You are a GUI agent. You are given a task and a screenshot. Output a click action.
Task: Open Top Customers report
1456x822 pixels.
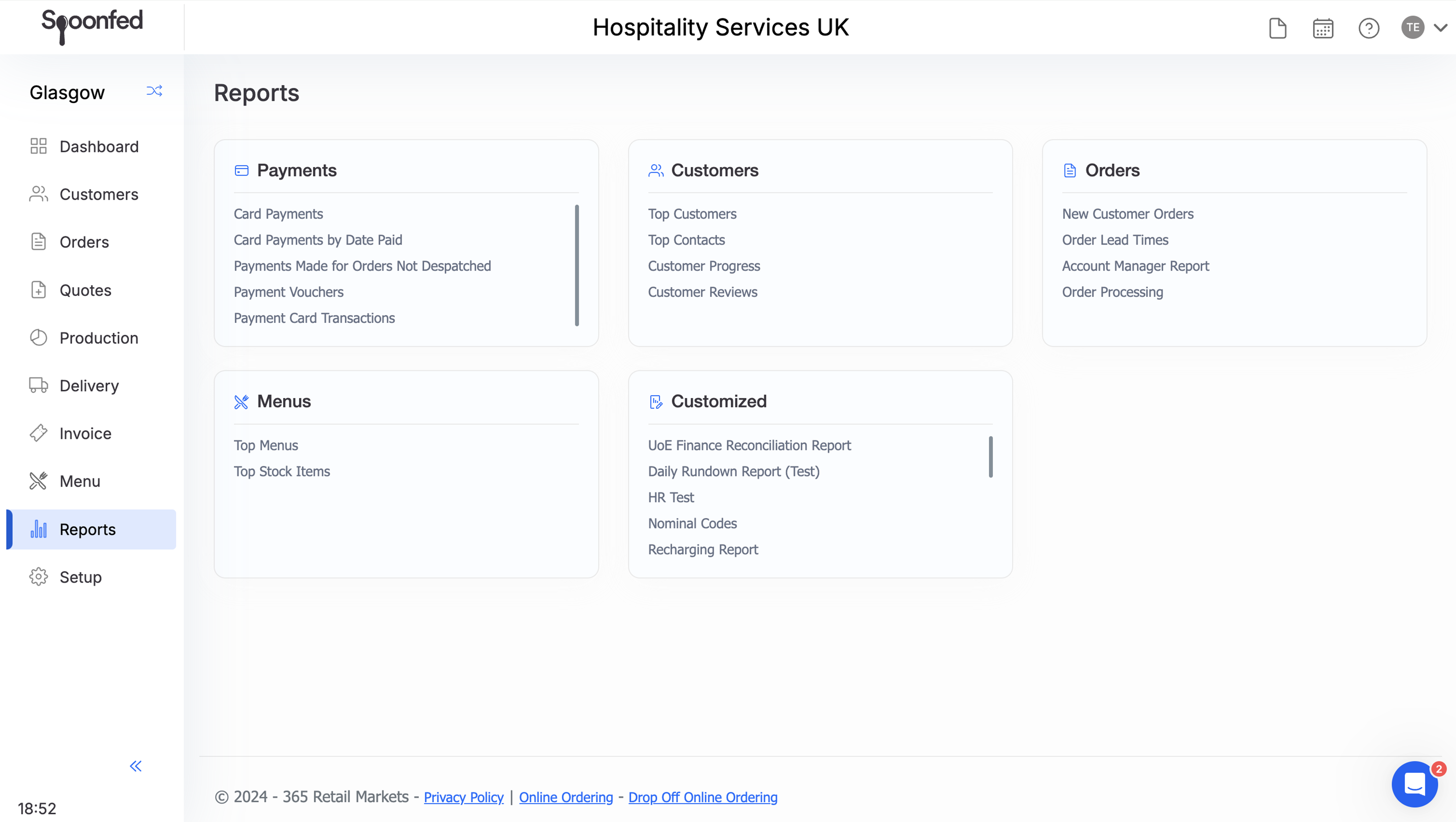(692, 214)
